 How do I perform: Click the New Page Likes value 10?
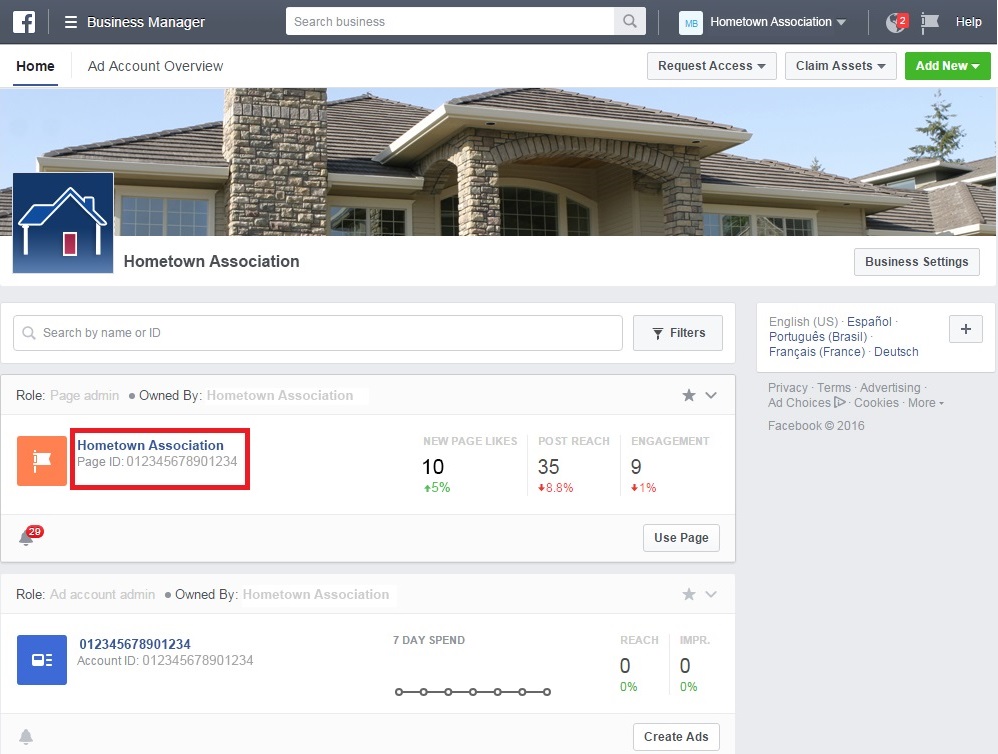click(433, 467)
